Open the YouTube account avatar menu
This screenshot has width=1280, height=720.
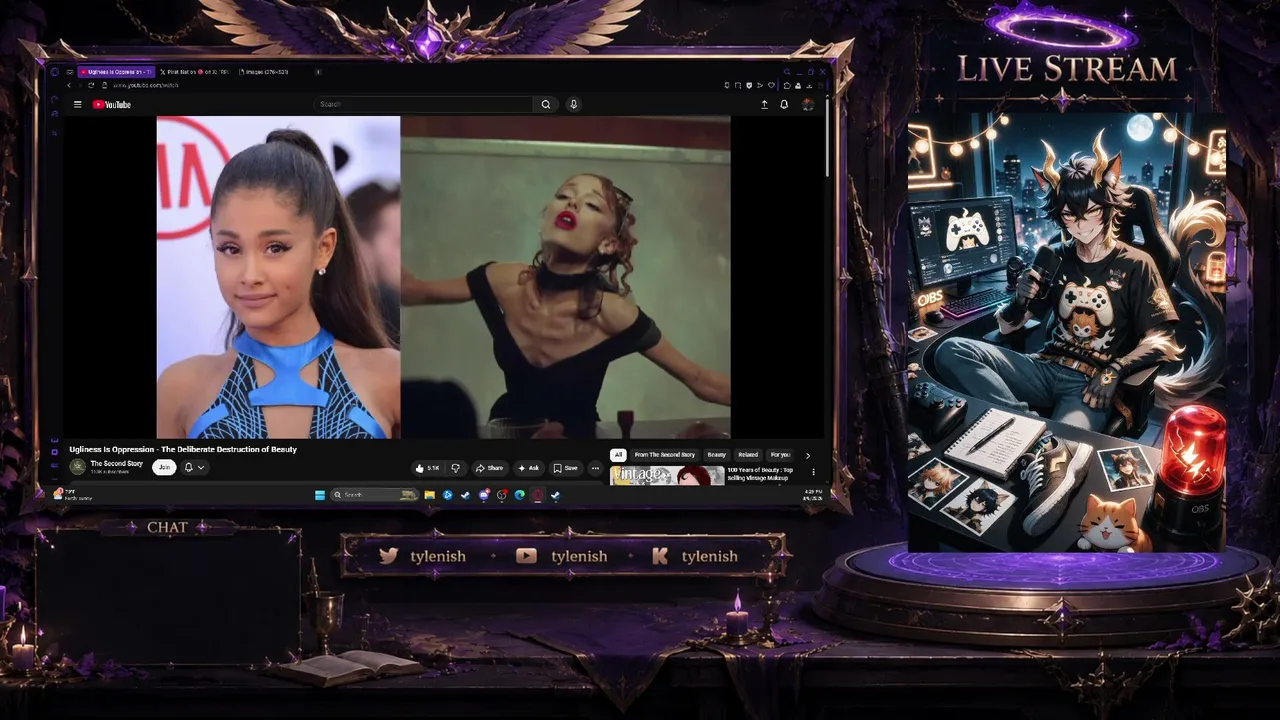807,104
